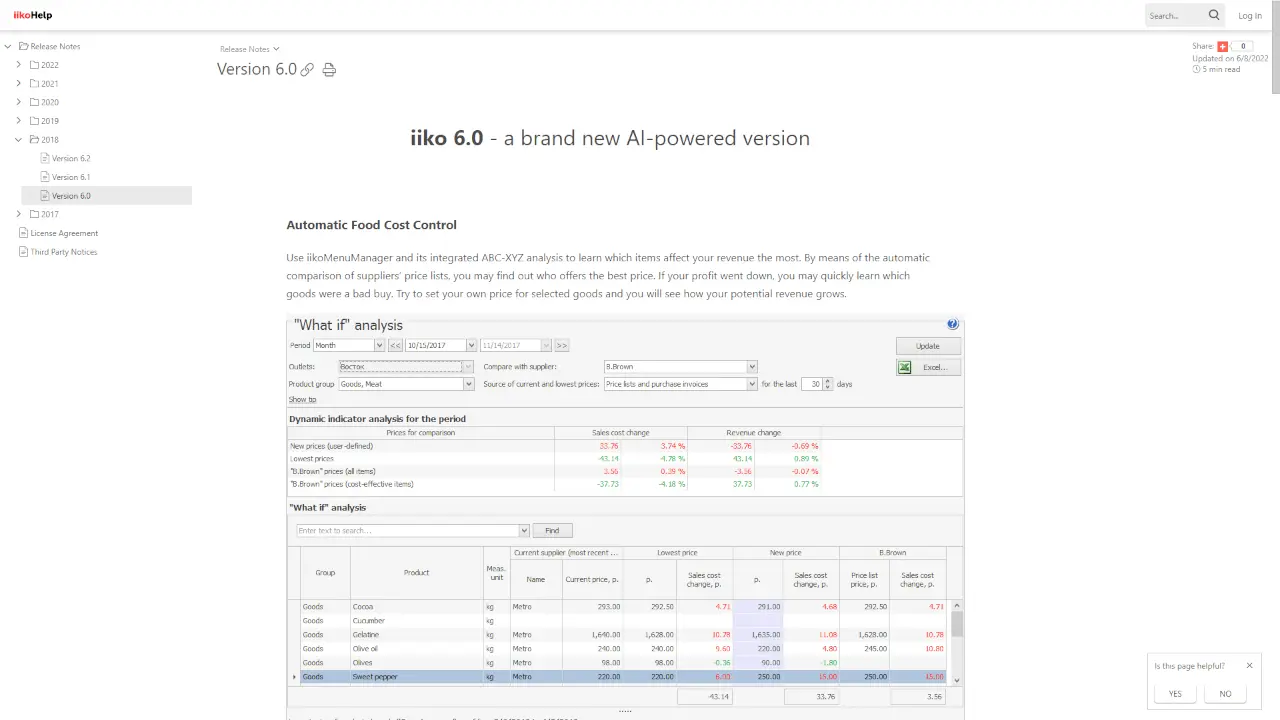
Task: Select Version 6.1 in sidebar
Action: [x=71, y=177]
